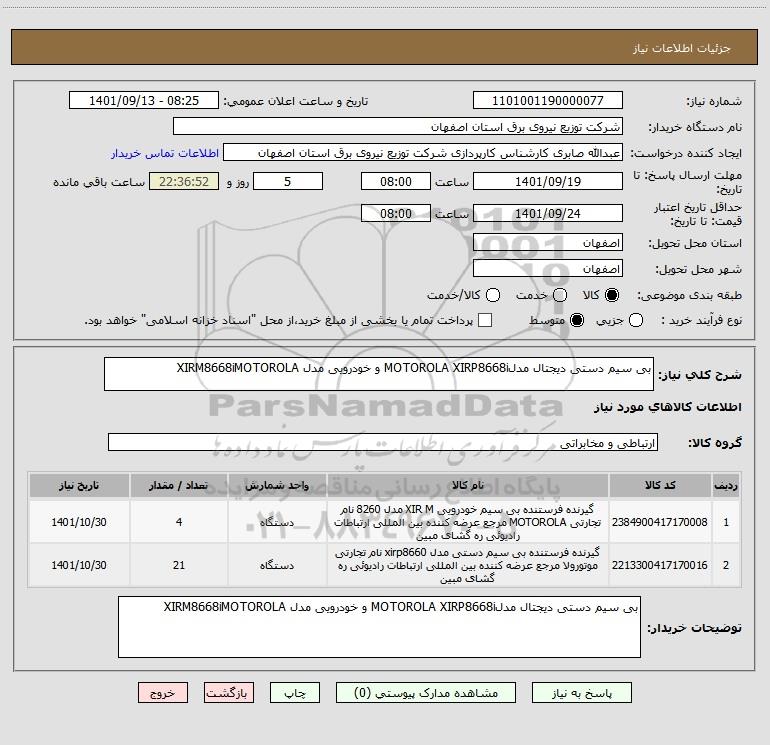
Task: Click product code 2213300417170016
Action: 660,565
